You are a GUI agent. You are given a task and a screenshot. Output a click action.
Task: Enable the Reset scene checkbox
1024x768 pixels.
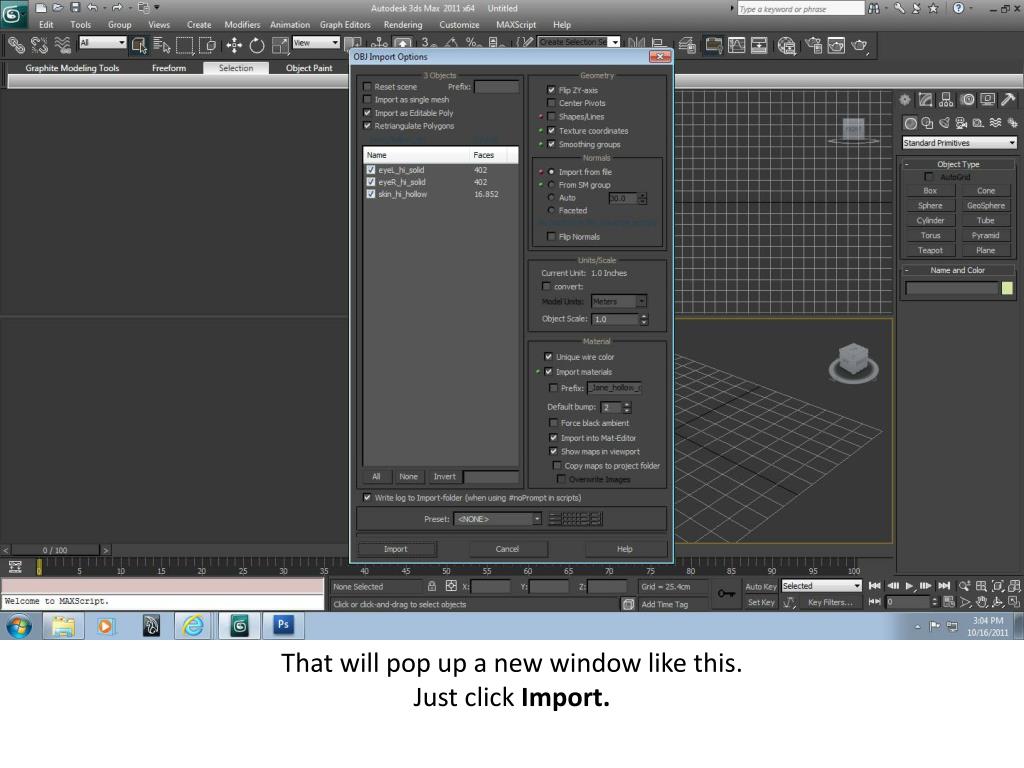368,87
